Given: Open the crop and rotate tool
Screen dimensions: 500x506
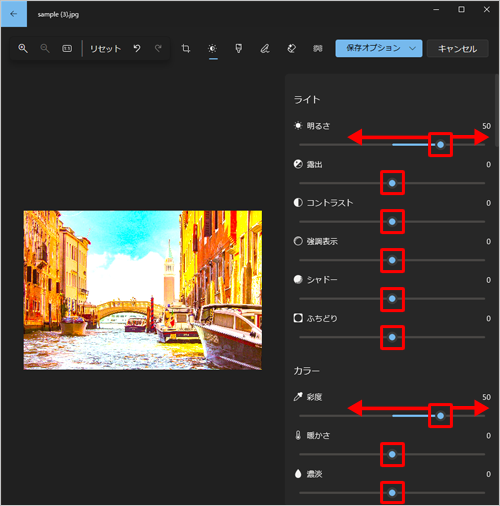Looking at the screenshot, I should pyautogui.click(x=186, y=49).
